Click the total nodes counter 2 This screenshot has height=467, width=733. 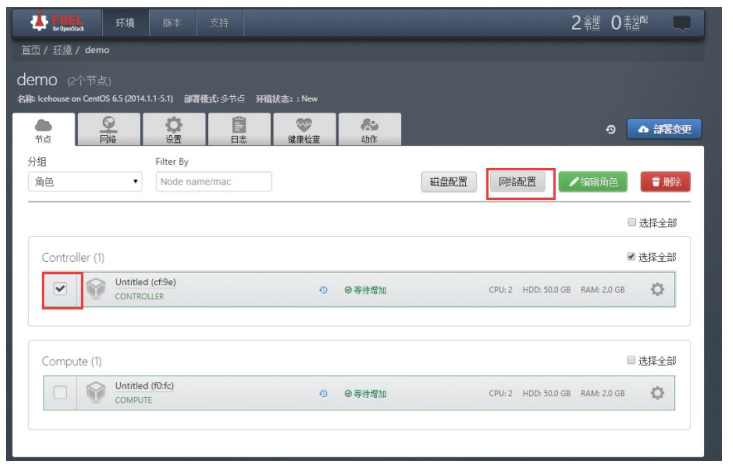point(585,22)
